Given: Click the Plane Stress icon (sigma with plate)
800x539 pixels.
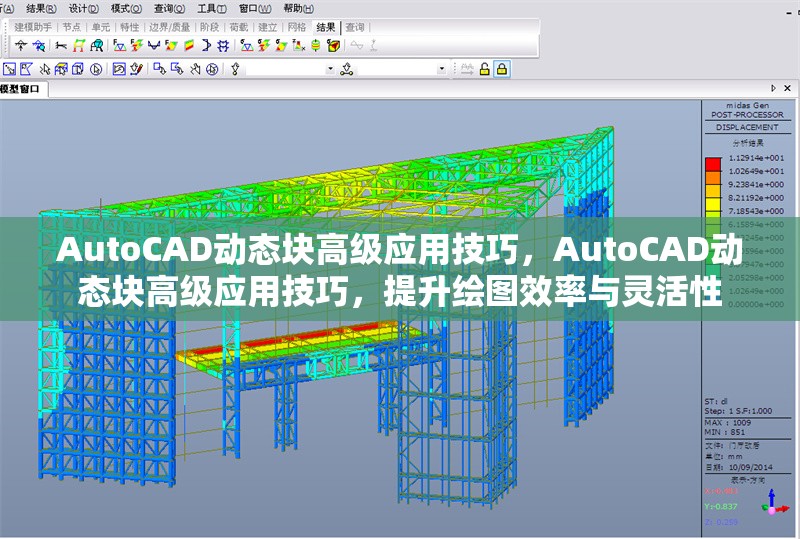Looking at the screenshot, I should 281,45.
